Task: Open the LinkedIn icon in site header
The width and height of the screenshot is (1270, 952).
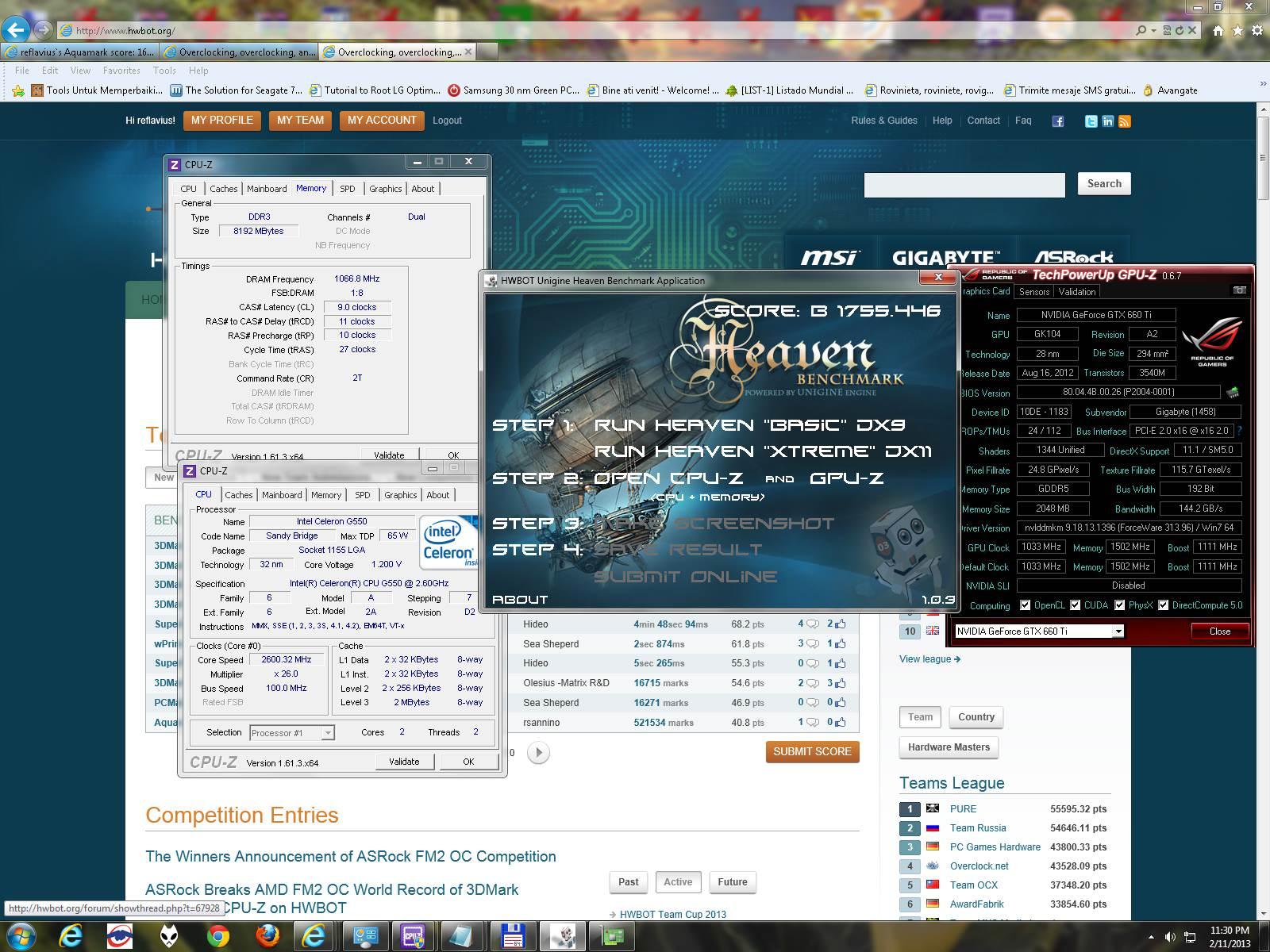Action: 1107,121
